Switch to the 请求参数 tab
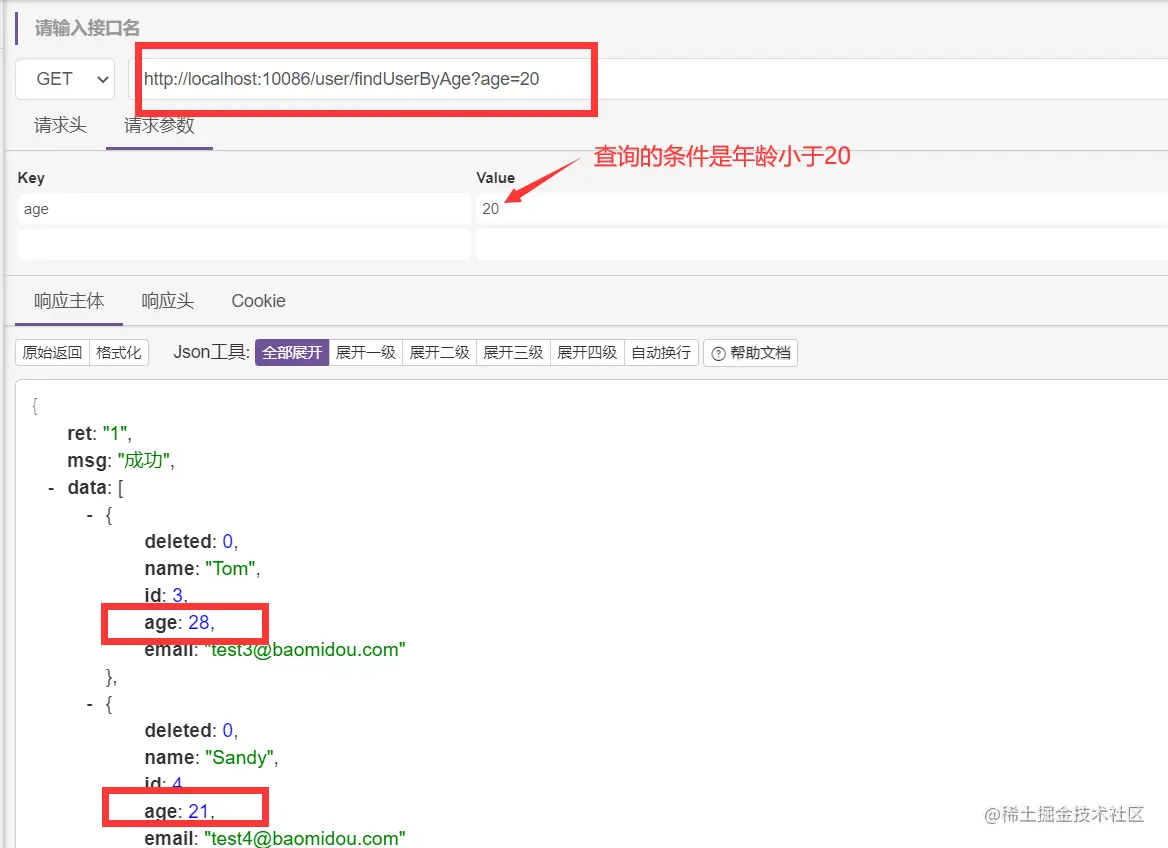1168x848 pixels. (159, 125)
